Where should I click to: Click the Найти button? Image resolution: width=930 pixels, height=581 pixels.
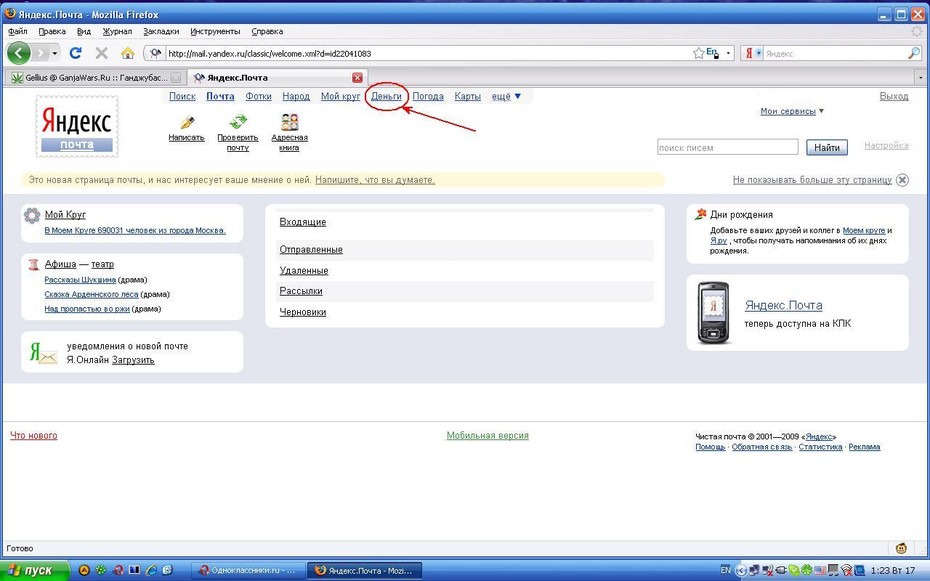827,147
